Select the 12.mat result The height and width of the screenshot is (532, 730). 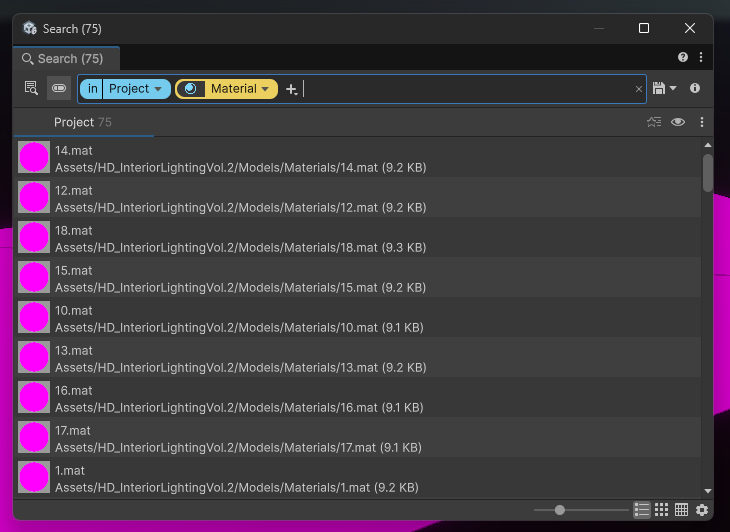358,197
